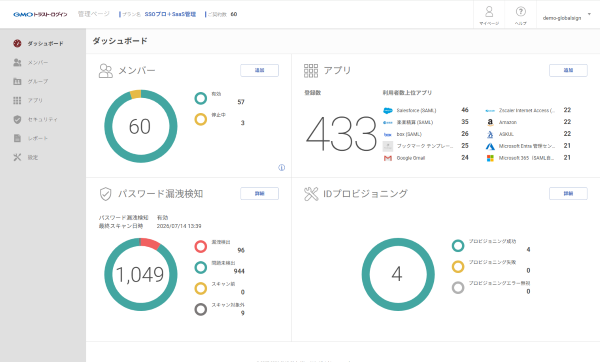The height and width of the screenshot is (362, 600).
Task: Click the ASKUL app icon
Action: point(490,134)
